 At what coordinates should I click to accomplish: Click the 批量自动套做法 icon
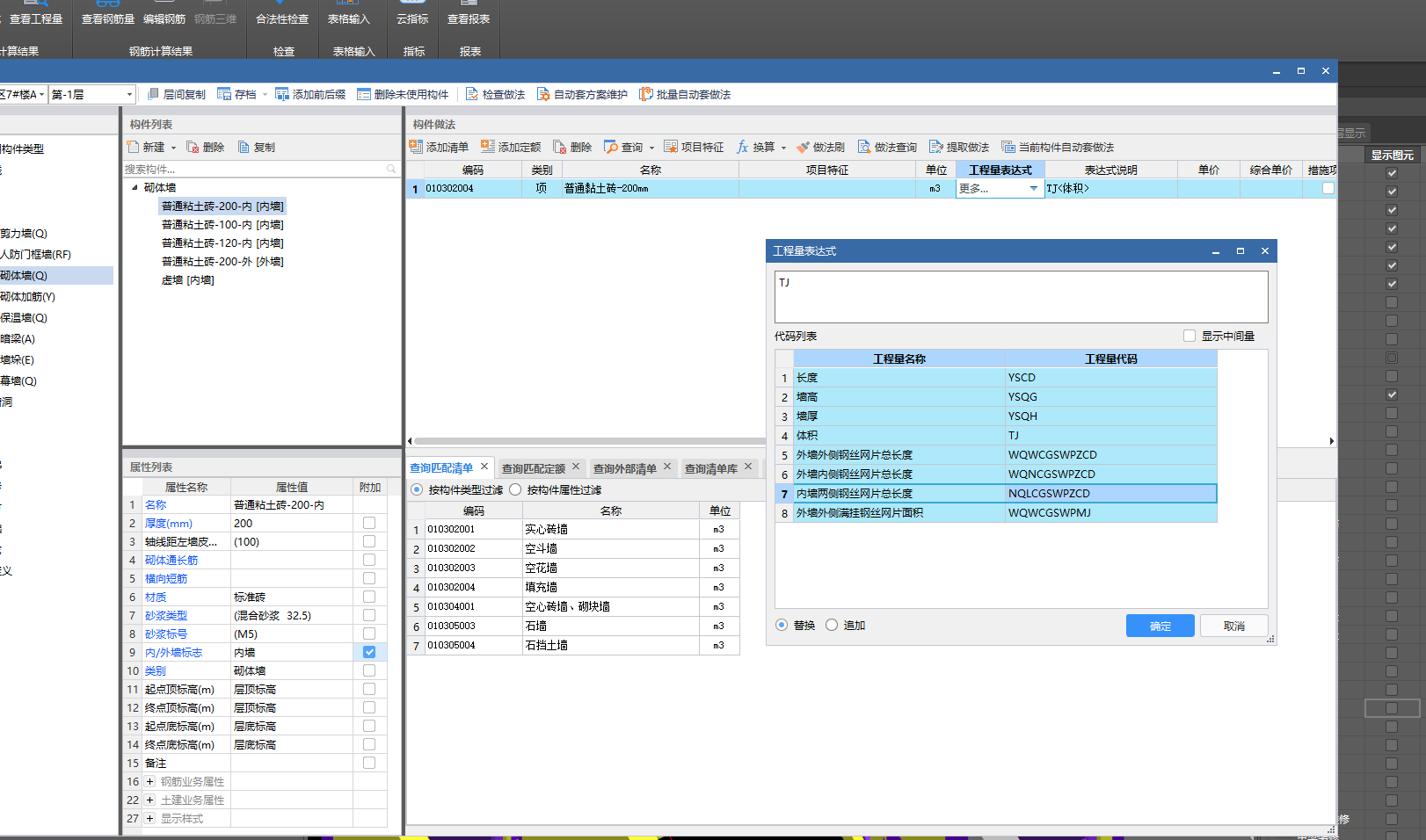pyautogui.click(x=646, y=94)
